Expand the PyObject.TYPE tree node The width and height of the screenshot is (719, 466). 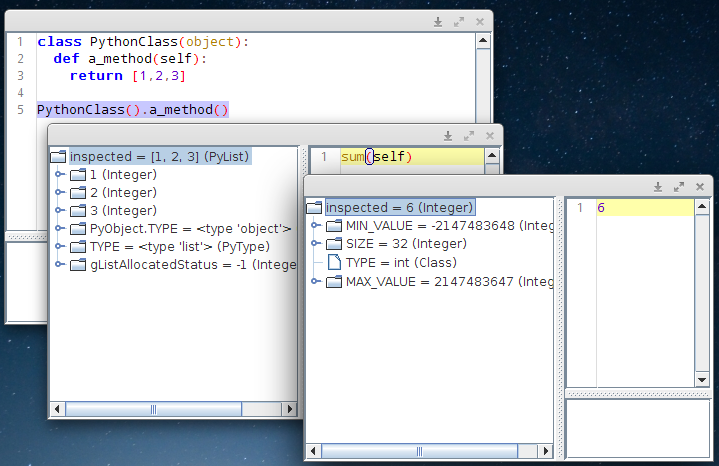click(59, 228)
